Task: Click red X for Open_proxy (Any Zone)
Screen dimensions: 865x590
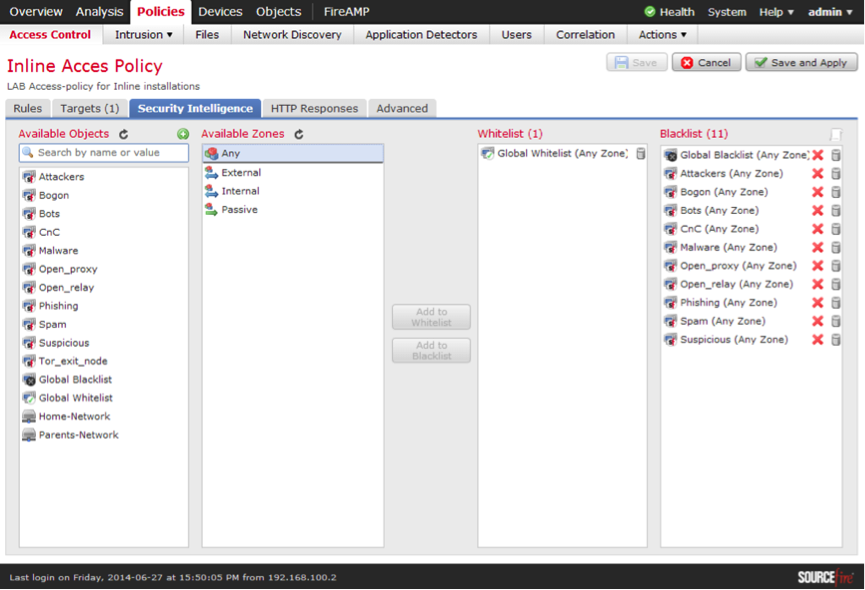Action: click(818, 266)
